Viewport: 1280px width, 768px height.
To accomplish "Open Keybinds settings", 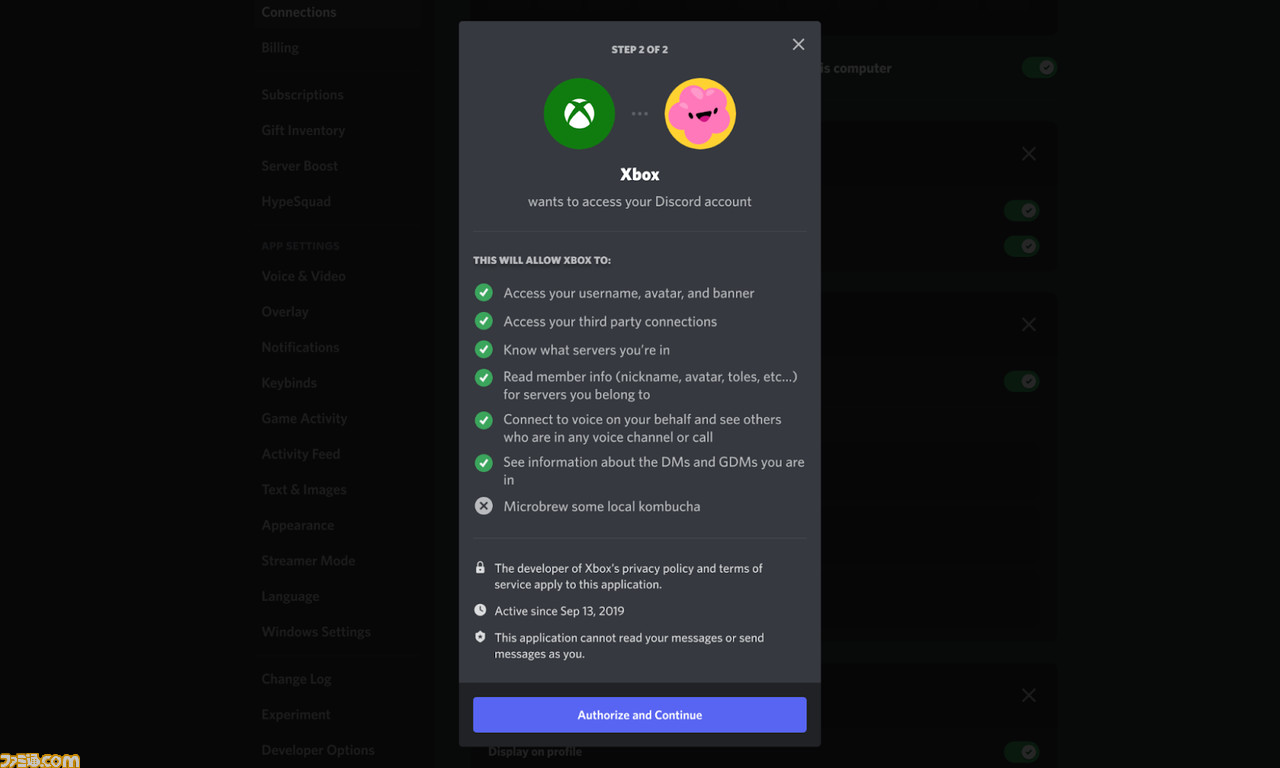I will click(x=289, y=383).
